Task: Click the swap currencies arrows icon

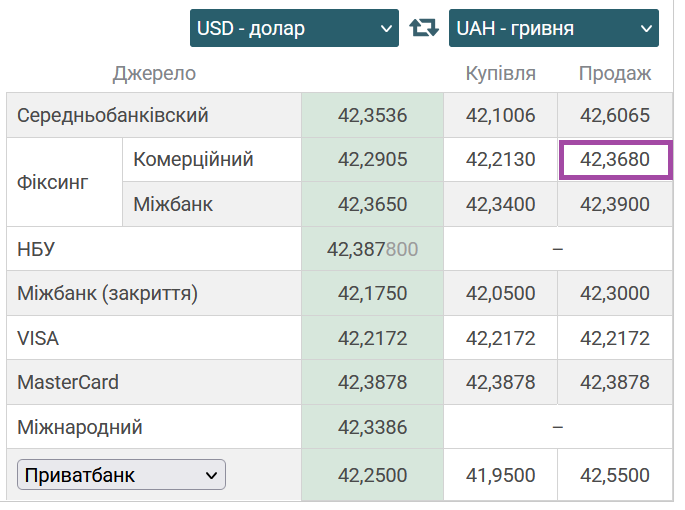Action: (x=424, y=28)
